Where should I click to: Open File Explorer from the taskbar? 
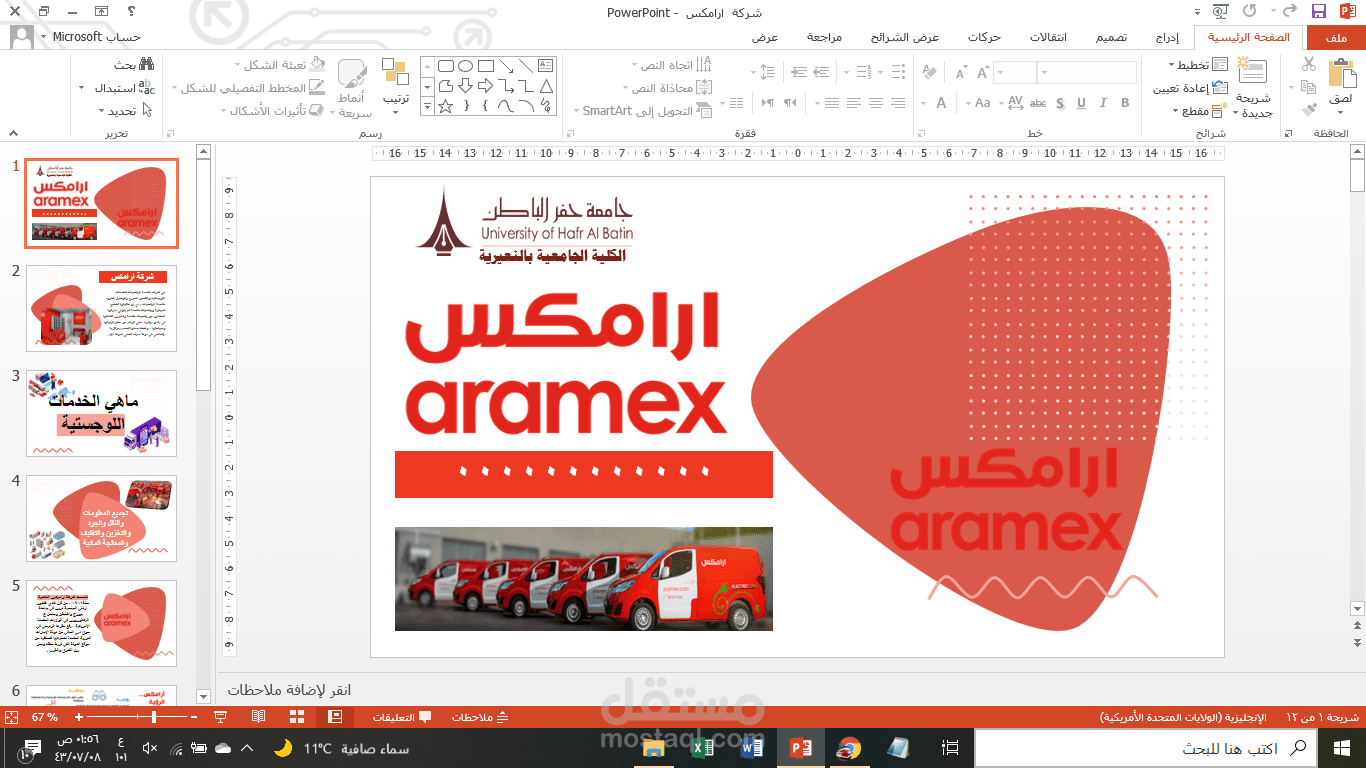tap(653, 747)
